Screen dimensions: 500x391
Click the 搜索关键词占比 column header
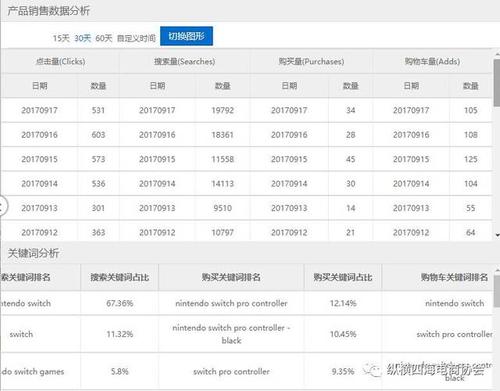click(x=120, y=277)
